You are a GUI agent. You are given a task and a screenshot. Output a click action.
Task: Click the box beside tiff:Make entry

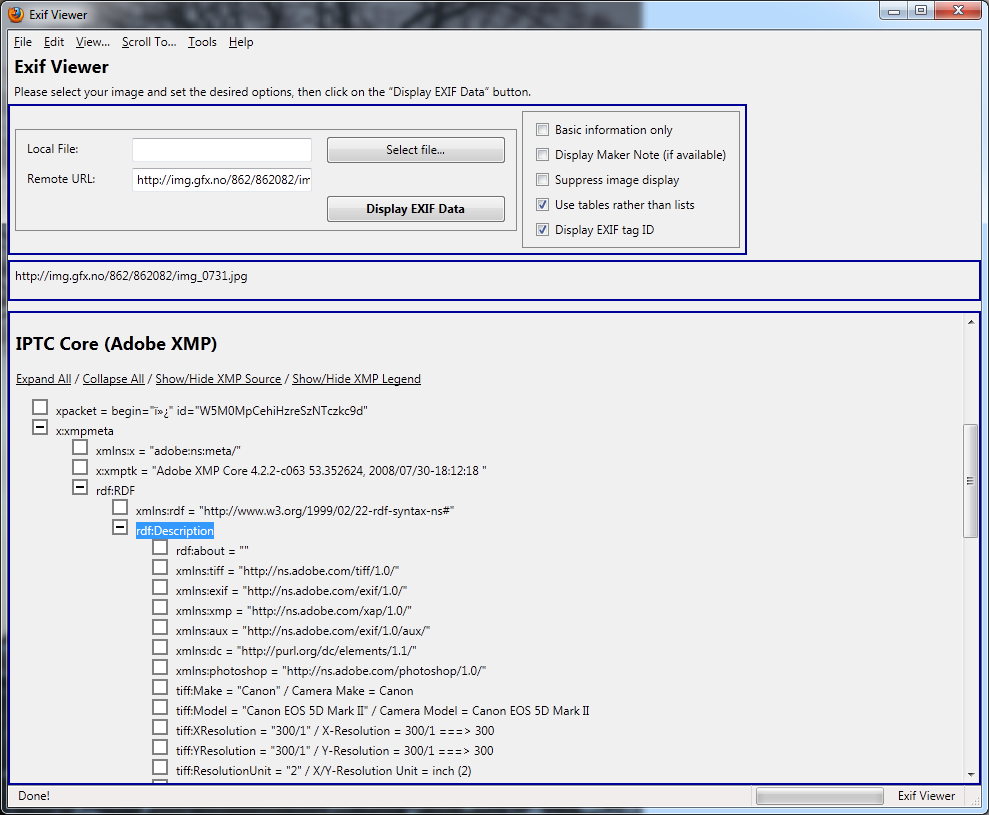[160, 688]
